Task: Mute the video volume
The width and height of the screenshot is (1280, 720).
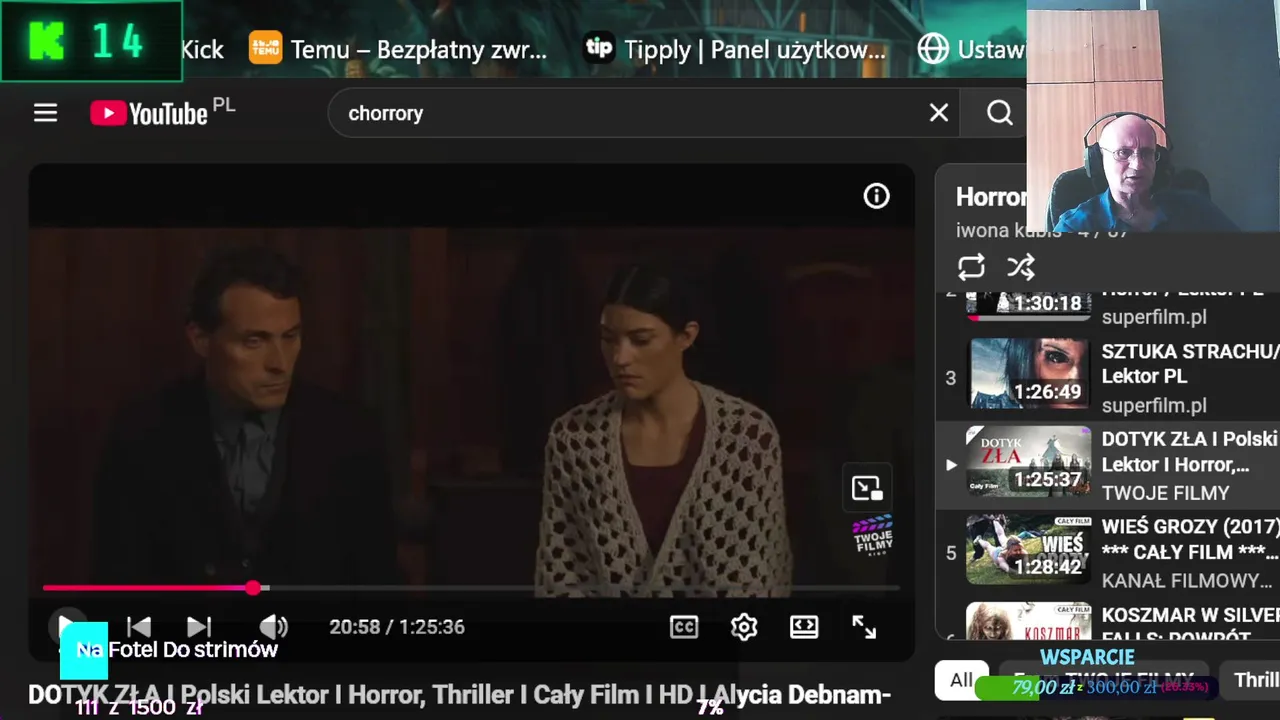Action: [273, 627]
